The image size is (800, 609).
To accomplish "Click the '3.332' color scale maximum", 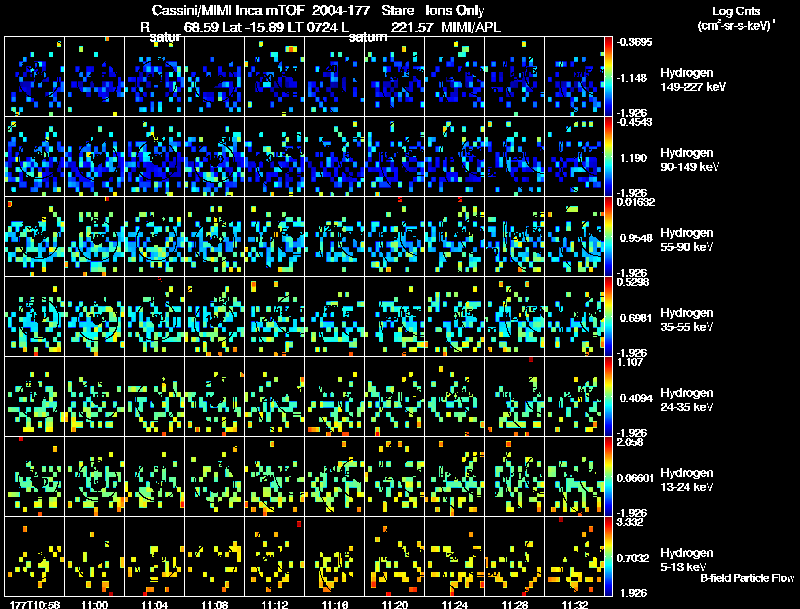I will pyautogui.click(x=630, y=522).
